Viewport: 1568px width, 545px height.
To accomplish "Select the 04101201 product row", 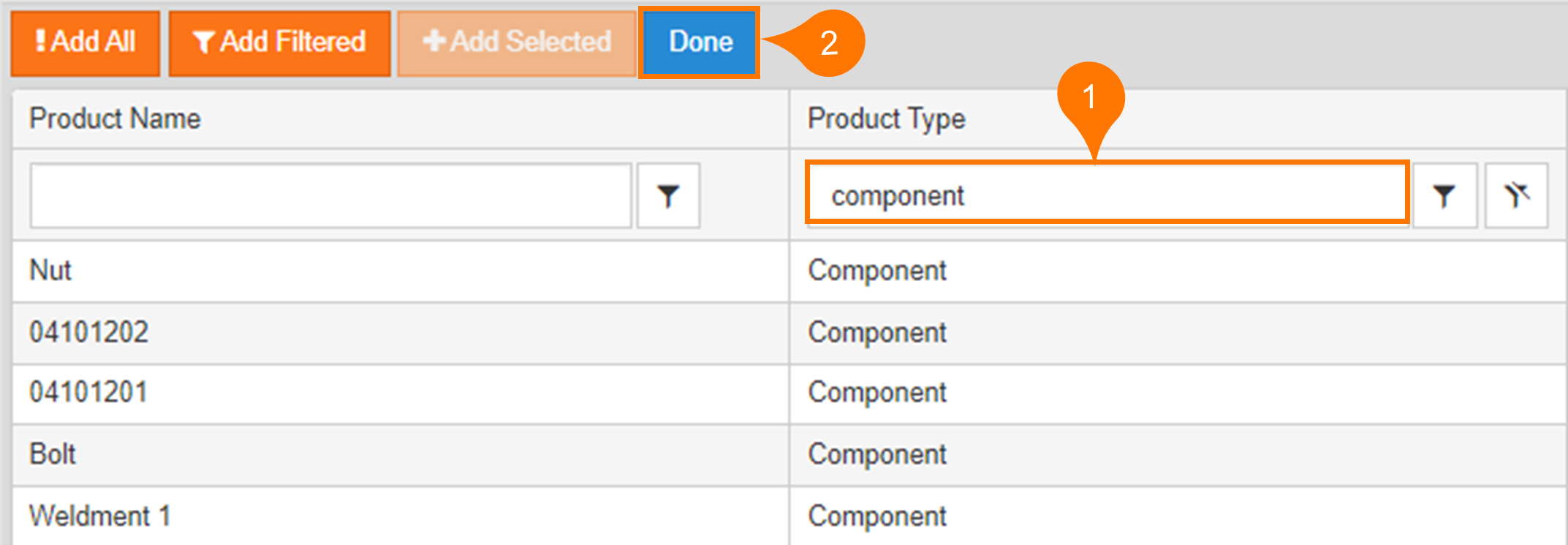I will tap(88, 393).
